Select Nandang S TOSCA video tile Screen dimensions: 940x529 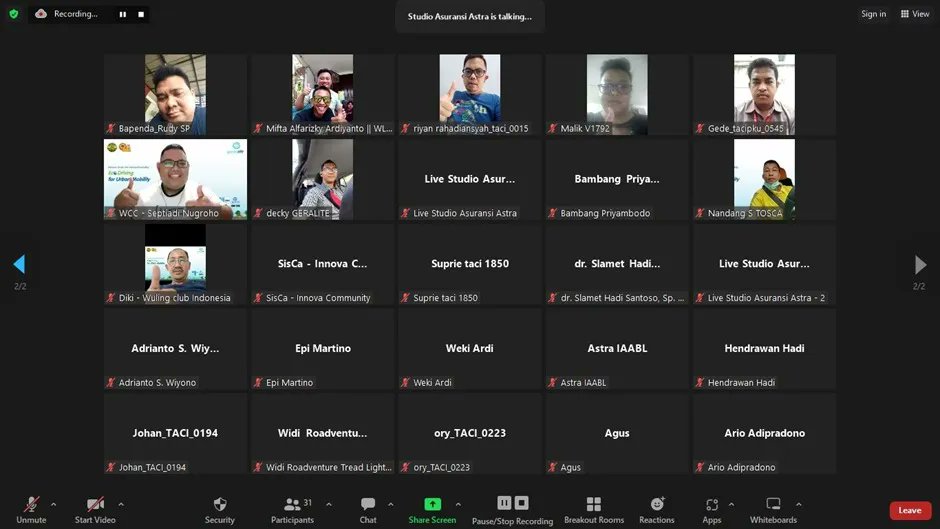click(x=764, y=179)
